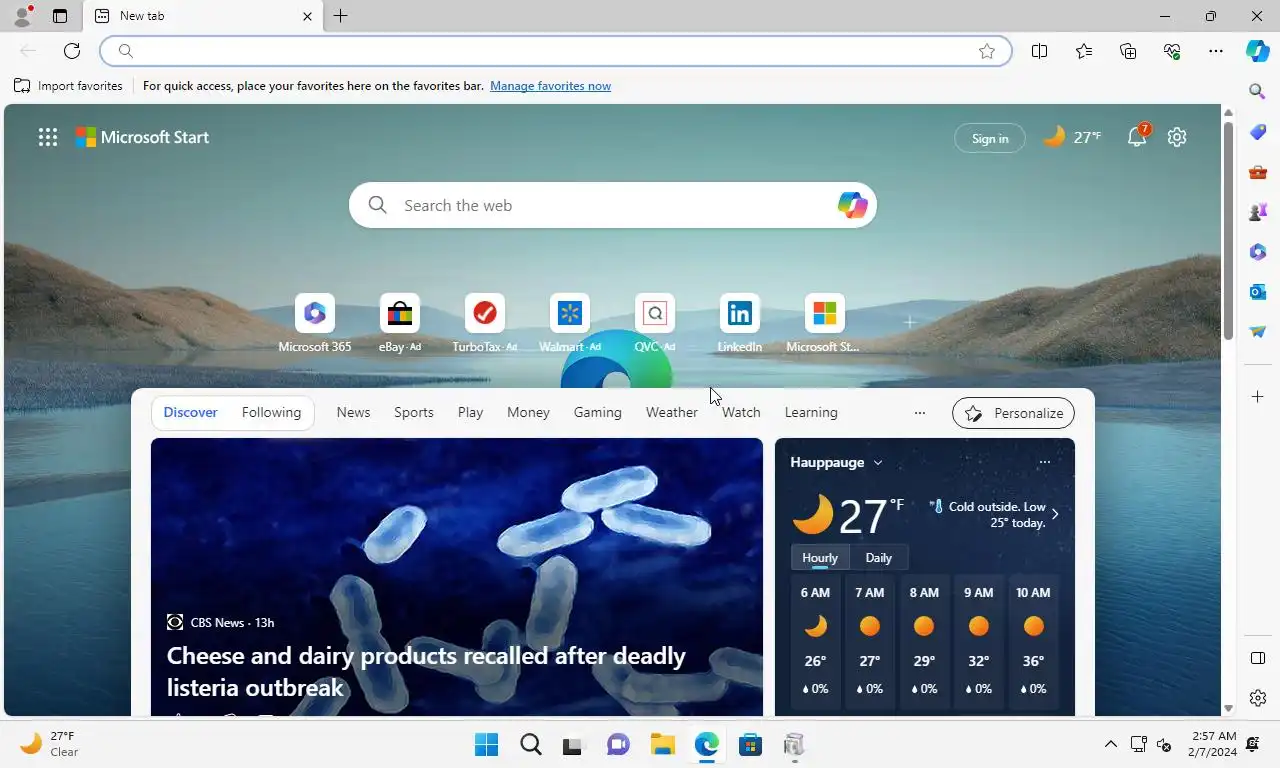
Task: Open Browser essentials heart icon
Action: point(1172,51)
